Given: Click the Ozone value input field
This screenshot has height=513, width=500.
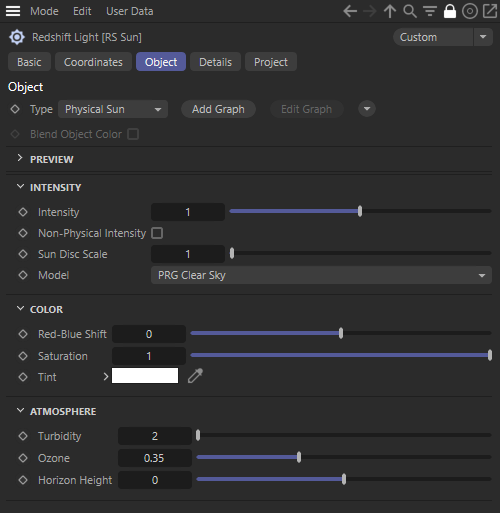Looking at the screenshot, I should pos(155,458).
